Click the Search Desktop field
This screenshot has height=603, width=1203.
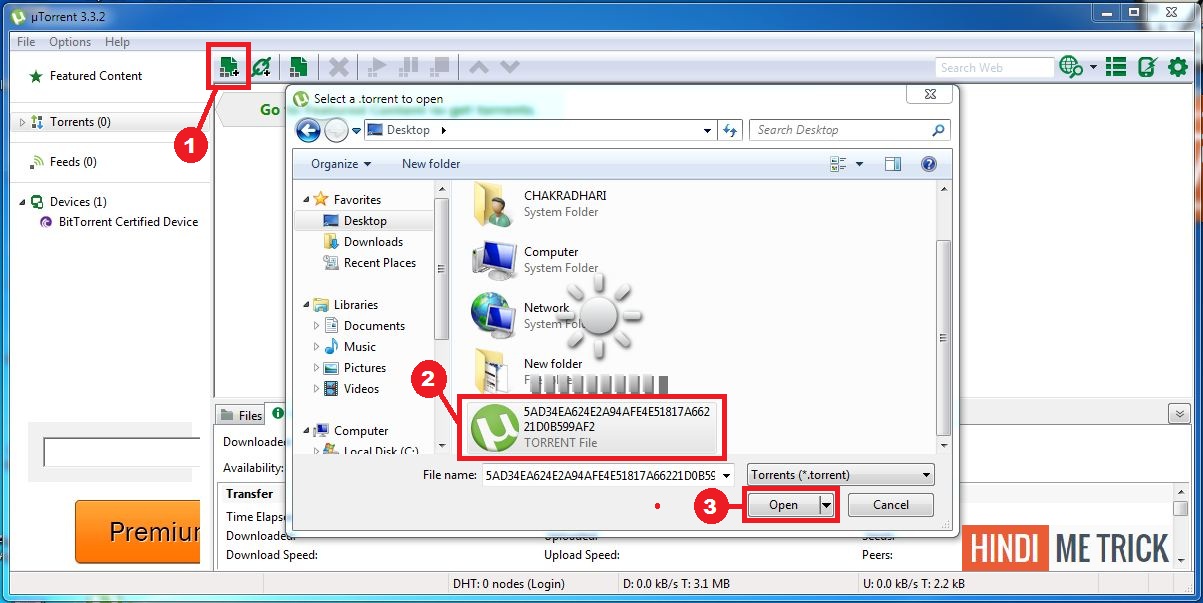849,130
